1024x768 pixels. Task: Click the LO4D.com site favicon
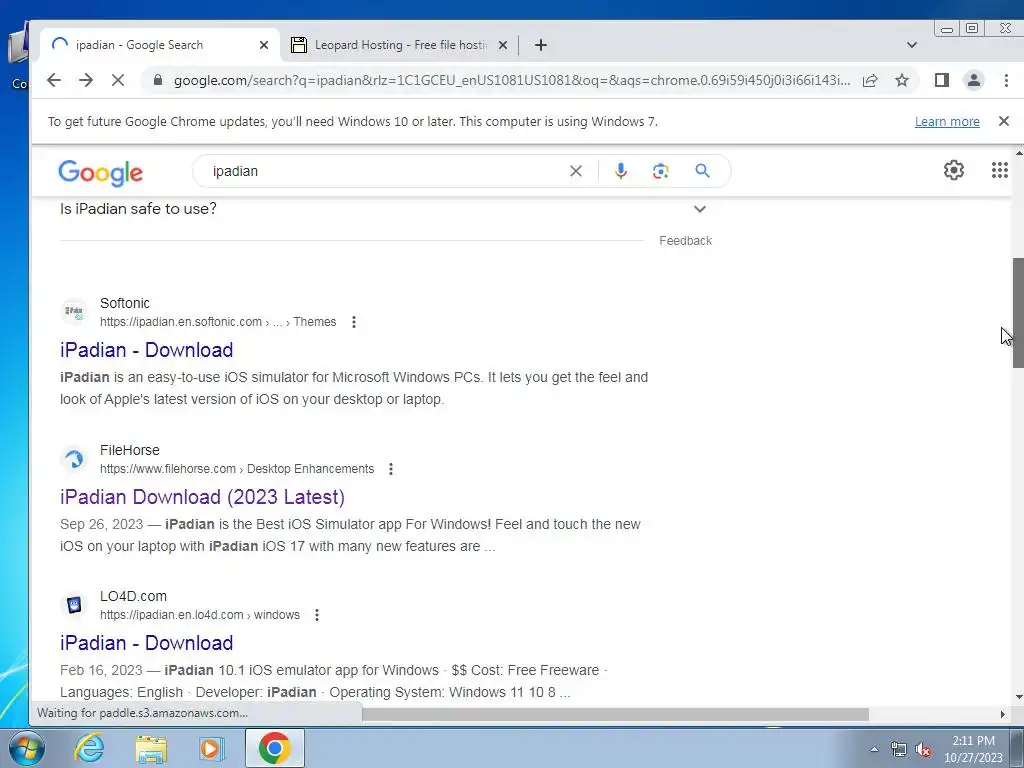[74, 605]
